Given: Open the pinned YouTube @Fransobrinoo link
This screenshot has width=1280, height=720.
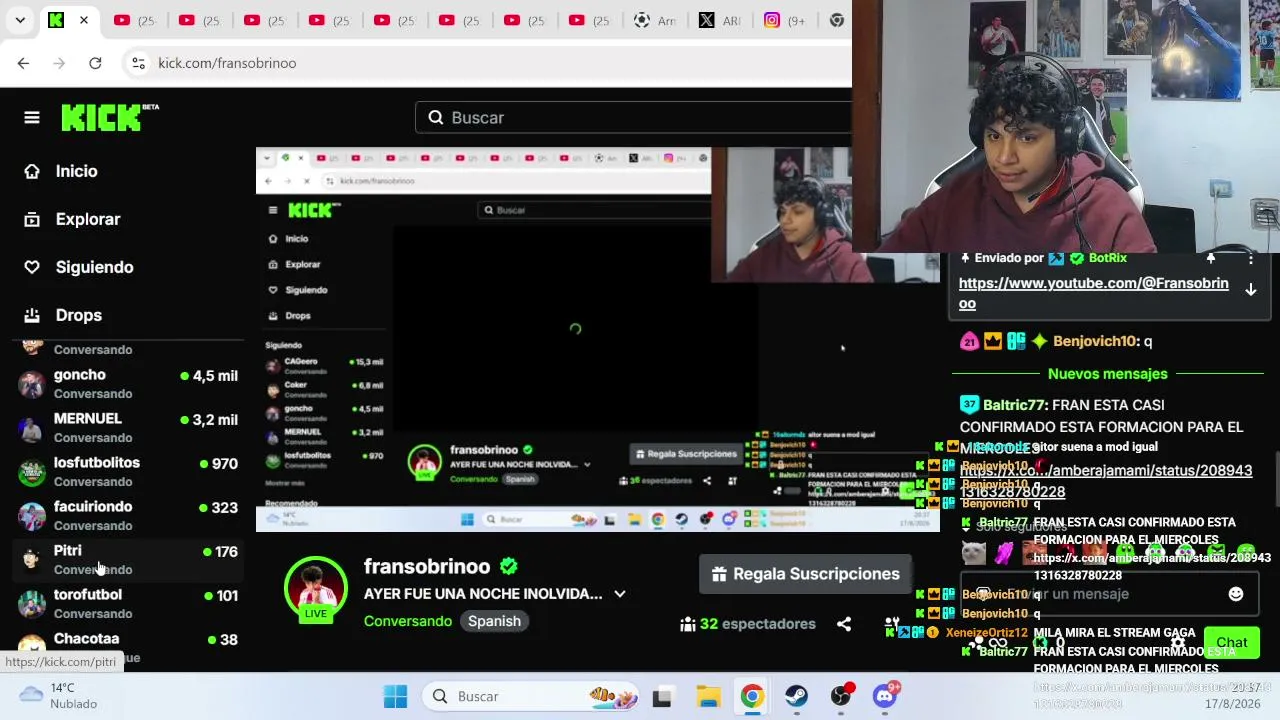Looking at the screenshot, I should coord(1094,294).
